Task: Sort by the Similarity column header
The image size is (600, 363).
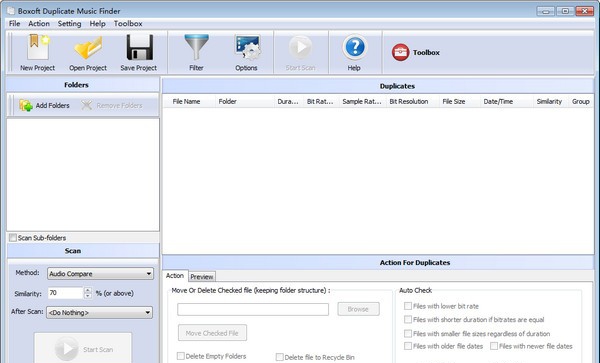Action: (x=551, y=101)
